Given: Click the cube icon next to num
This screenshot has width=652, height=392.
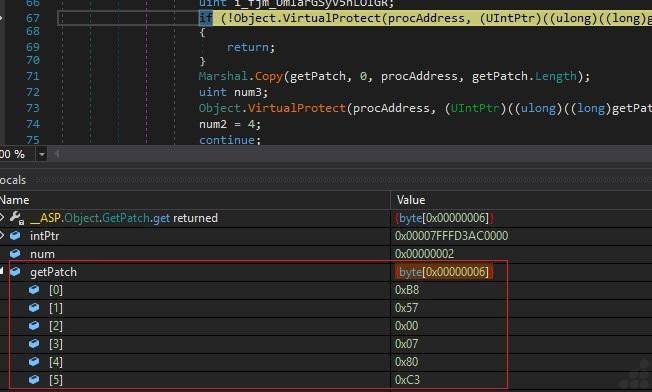Looking at the screenshot, I should 15,254.
